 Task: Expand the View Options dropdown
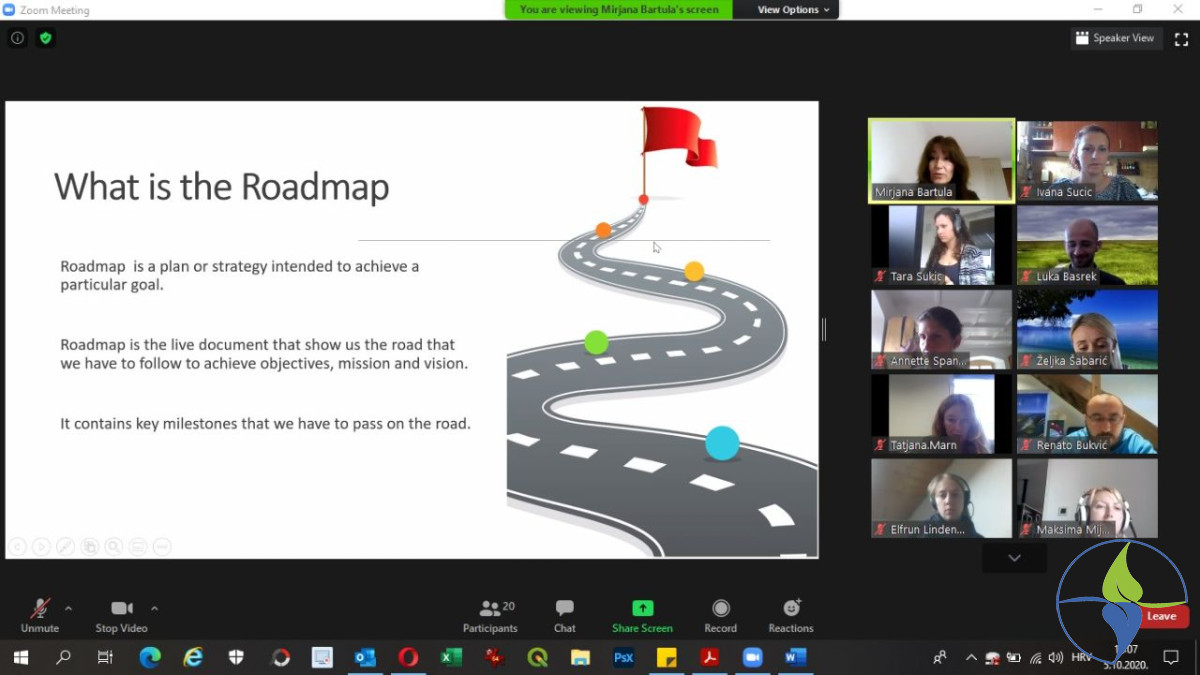tap(793, 10)
